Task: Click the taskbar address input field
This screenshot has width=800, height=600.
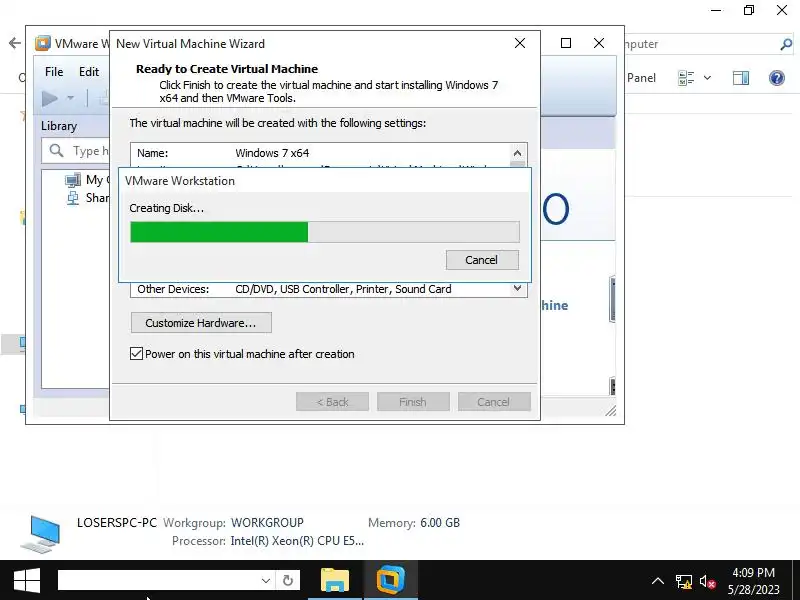Action: point(159,581)
